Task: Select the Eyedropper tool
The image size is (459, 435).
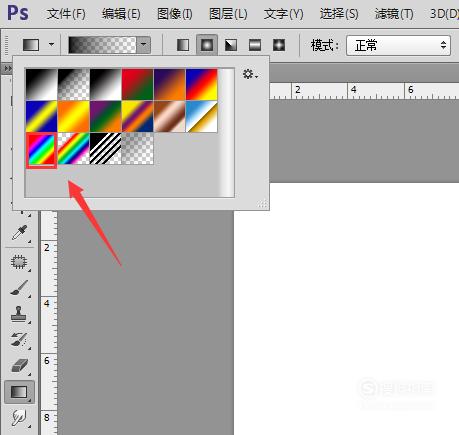Action: tap(19, 233)
